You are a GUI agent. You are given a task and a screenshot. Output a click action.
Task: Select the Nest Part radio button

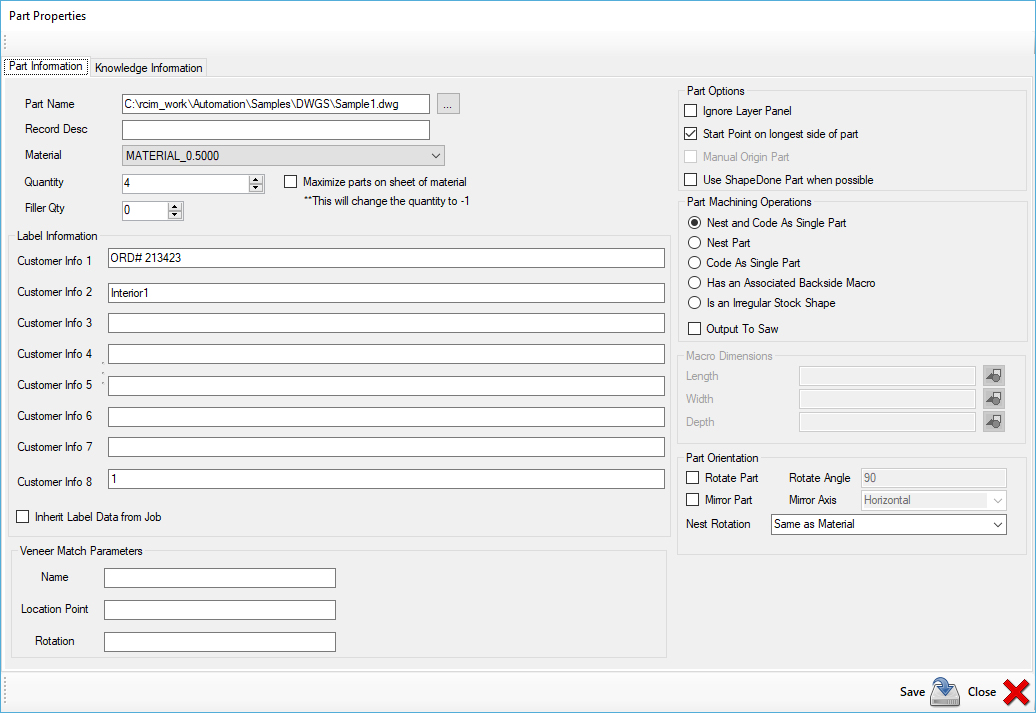pos(695,243)
